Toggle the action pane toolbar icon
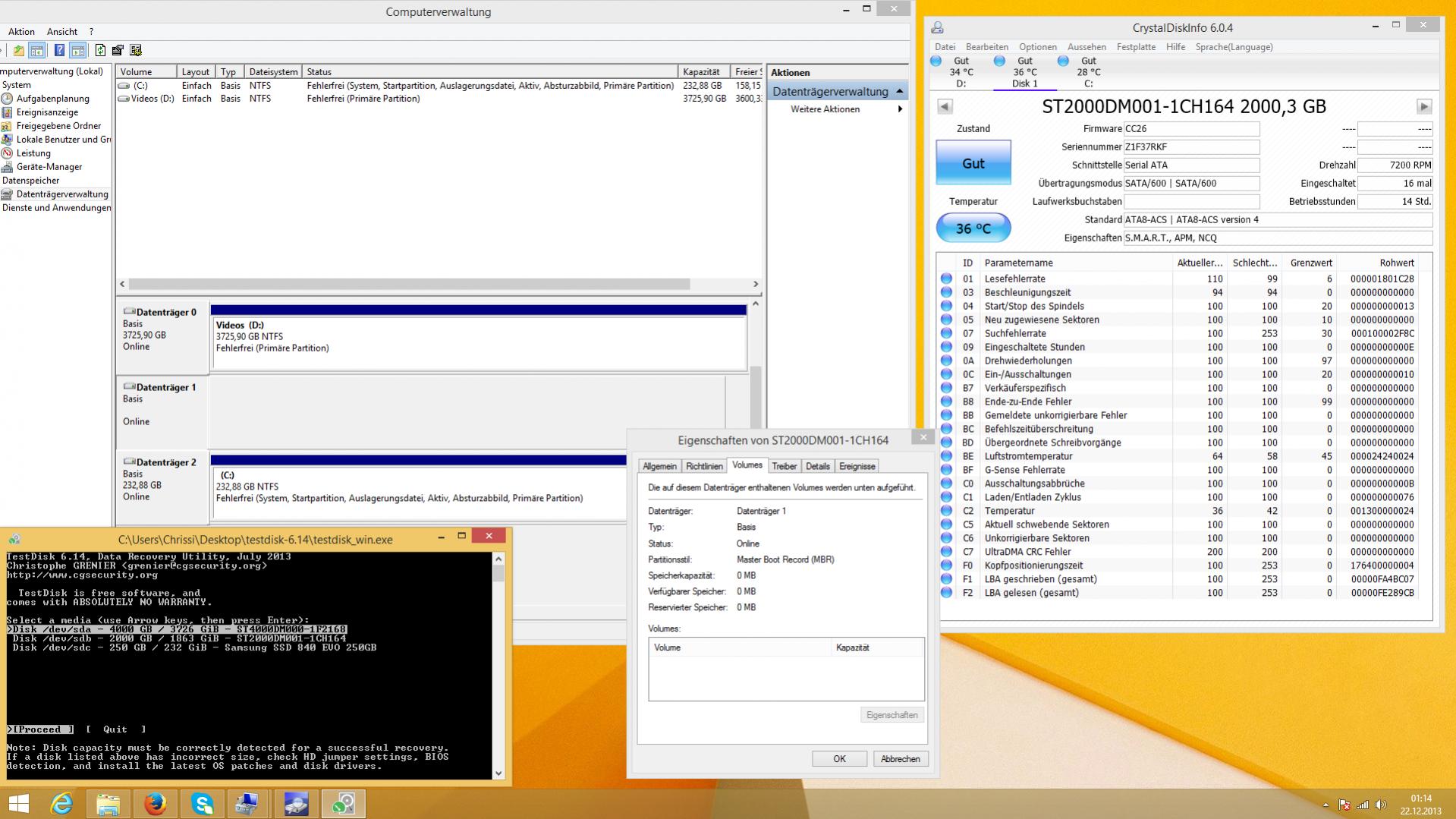Screen dimensions: 1456x819 click(x=77, y=51)
